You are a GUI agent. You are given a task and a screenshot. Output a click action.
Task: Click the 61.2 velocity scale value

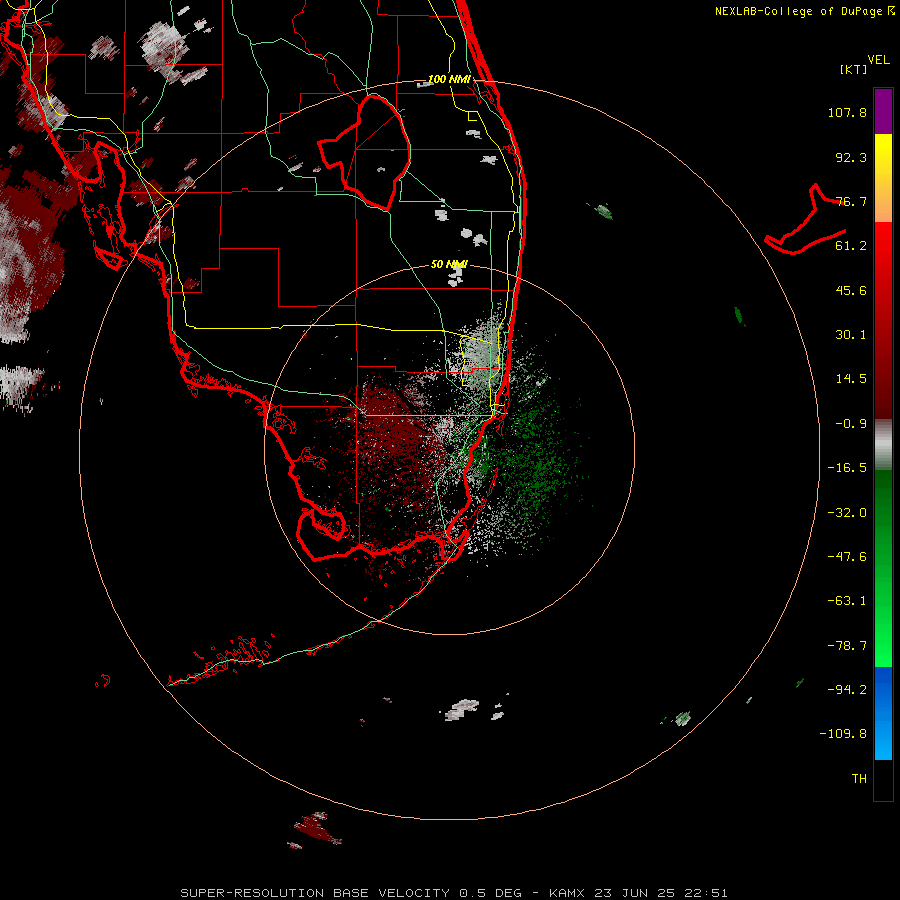point(851,246)
